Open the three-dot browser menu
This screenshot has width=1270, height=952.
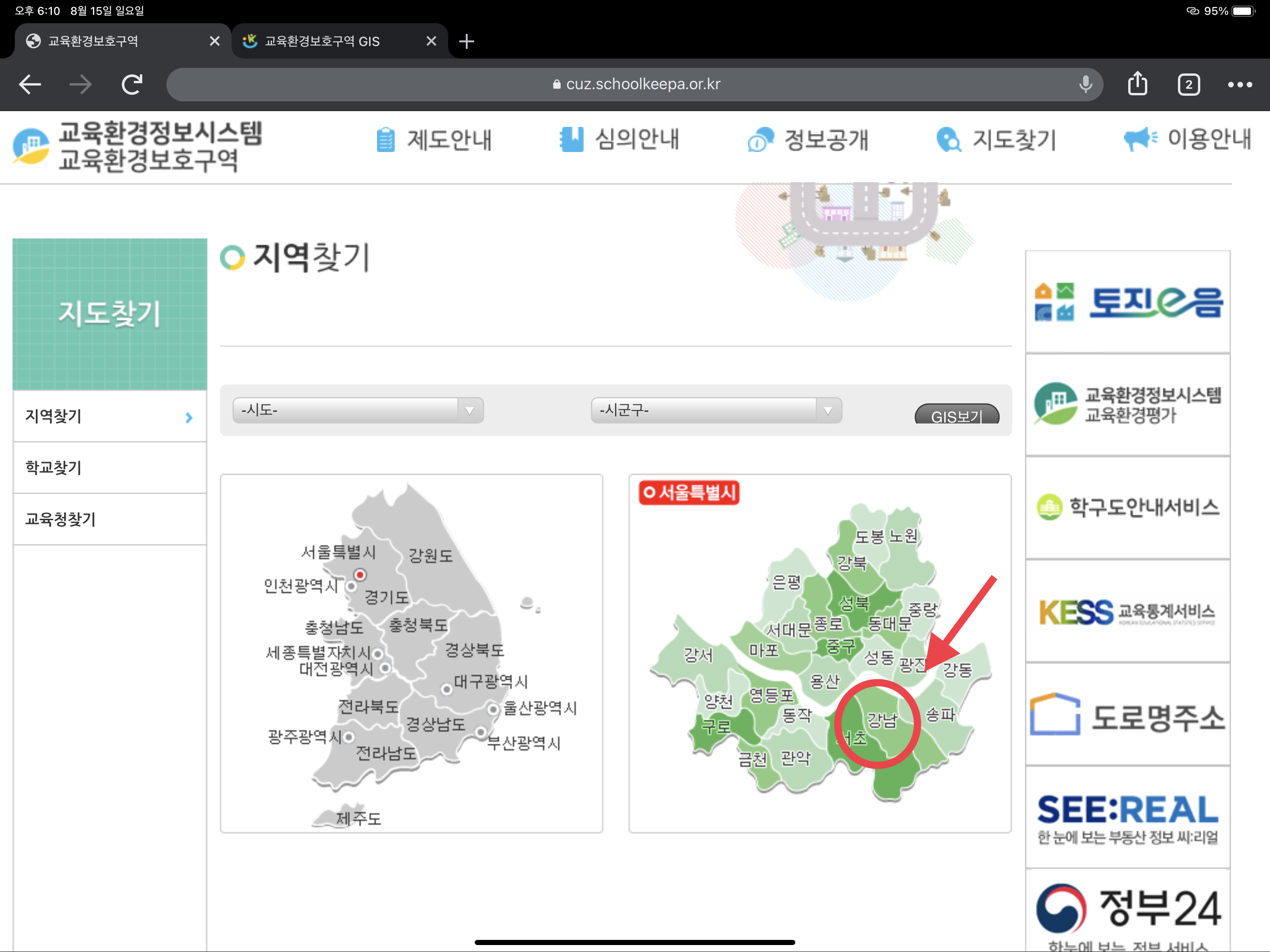click(x=1240, y=85)
